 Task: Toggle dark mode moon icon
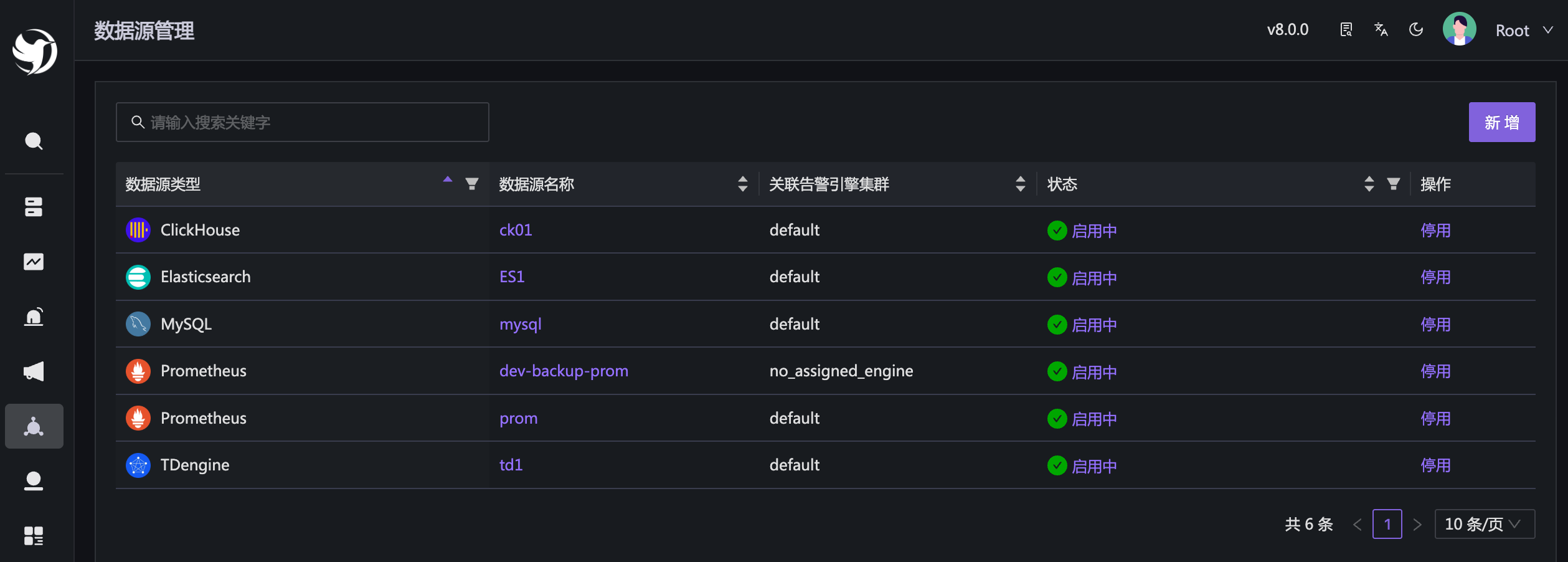(x=1415, y=30)
